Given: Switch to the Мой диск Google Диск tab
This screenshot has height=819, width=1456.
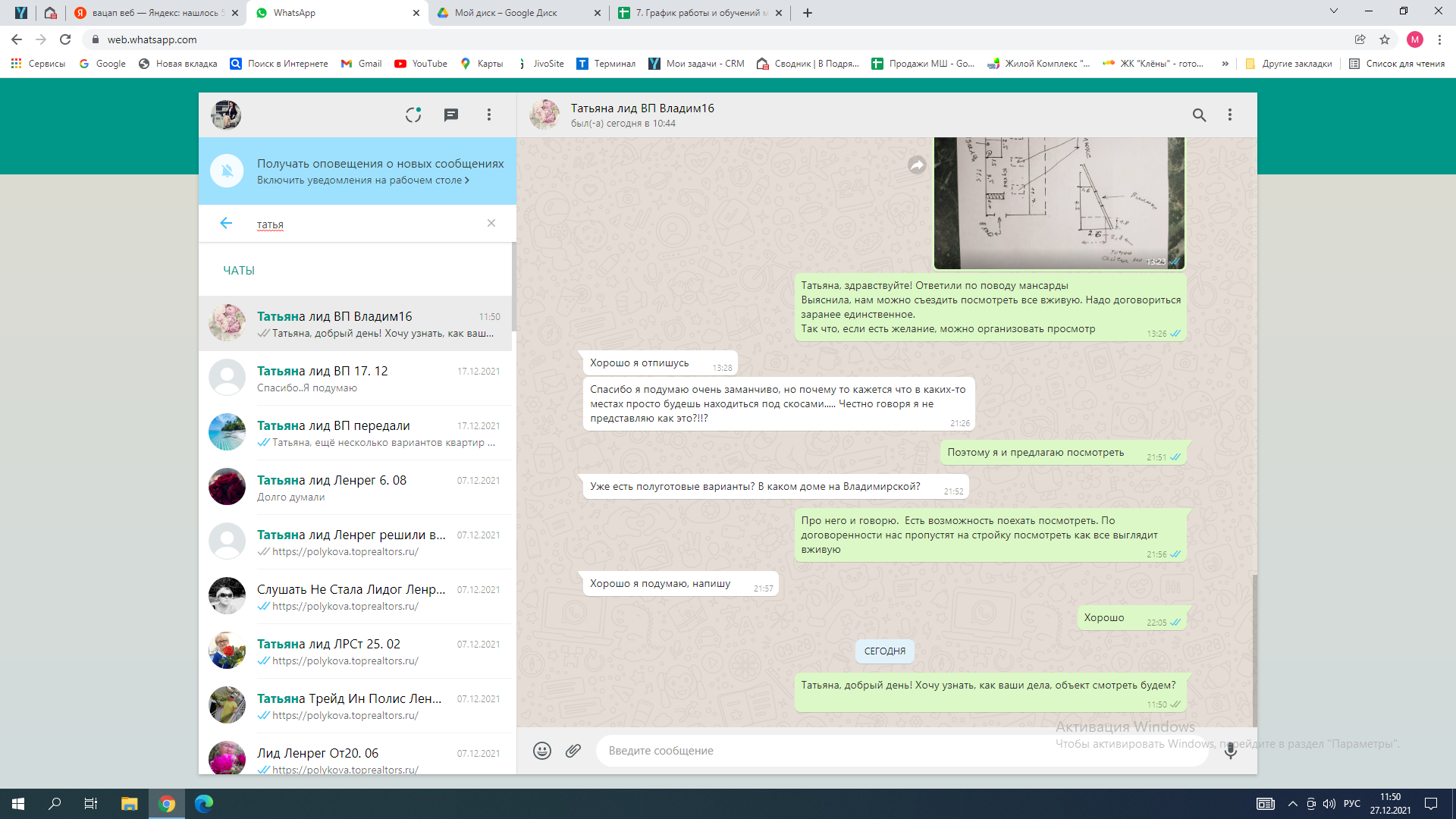Looking at the screenshot, I should 506,13.
